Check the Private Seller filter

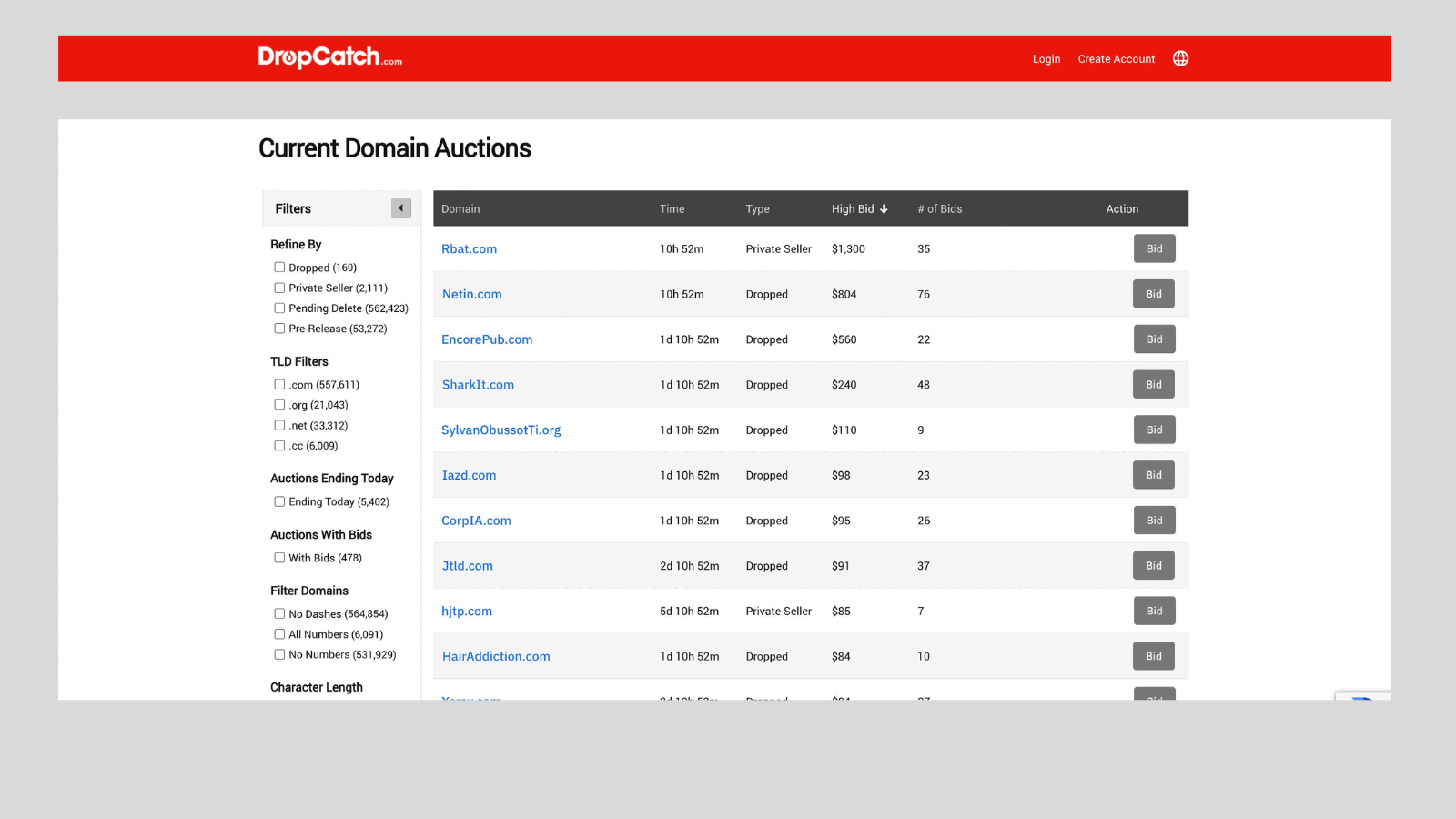tap(279, 288)
